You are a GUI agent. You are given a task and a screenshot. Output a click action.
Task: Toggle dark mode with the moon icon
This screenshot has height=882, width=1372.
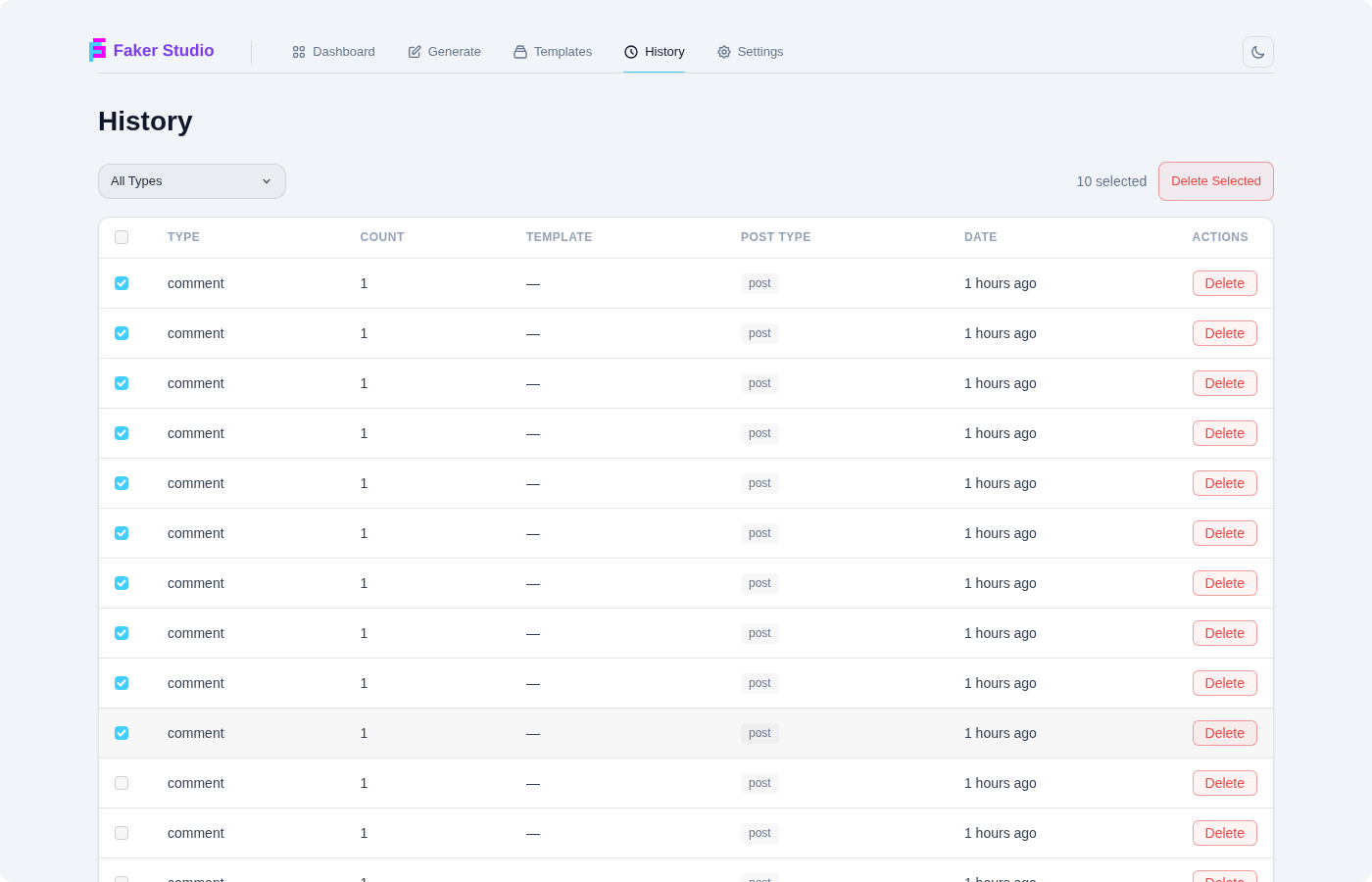[1258, 52]
